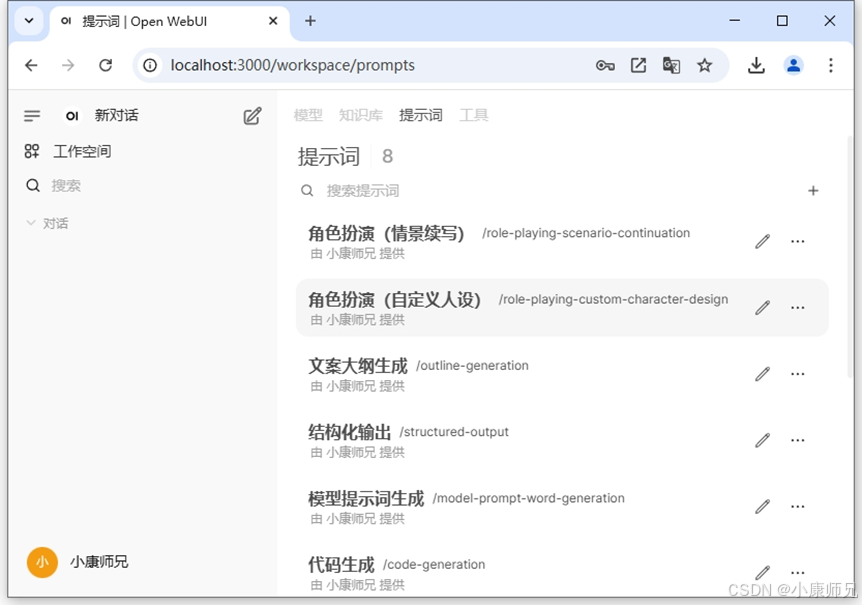Edit the 代码生成 prompt via pencil icon
The width and height of the screenshot is (862, 605).
762,571
